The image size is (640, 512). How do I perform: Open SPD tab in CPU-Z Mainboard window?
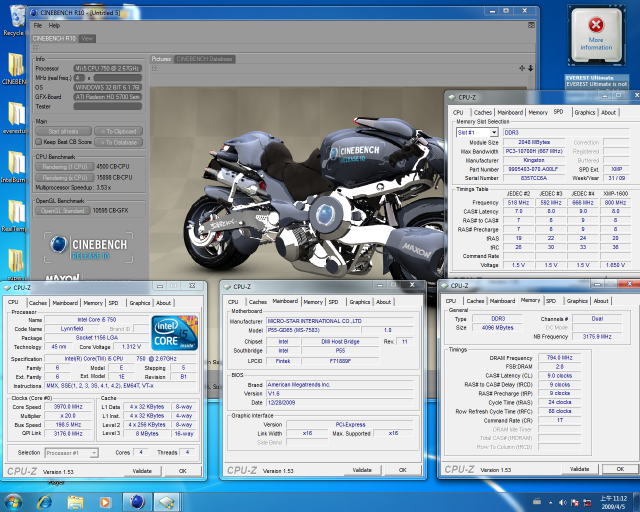click(333, 302)
